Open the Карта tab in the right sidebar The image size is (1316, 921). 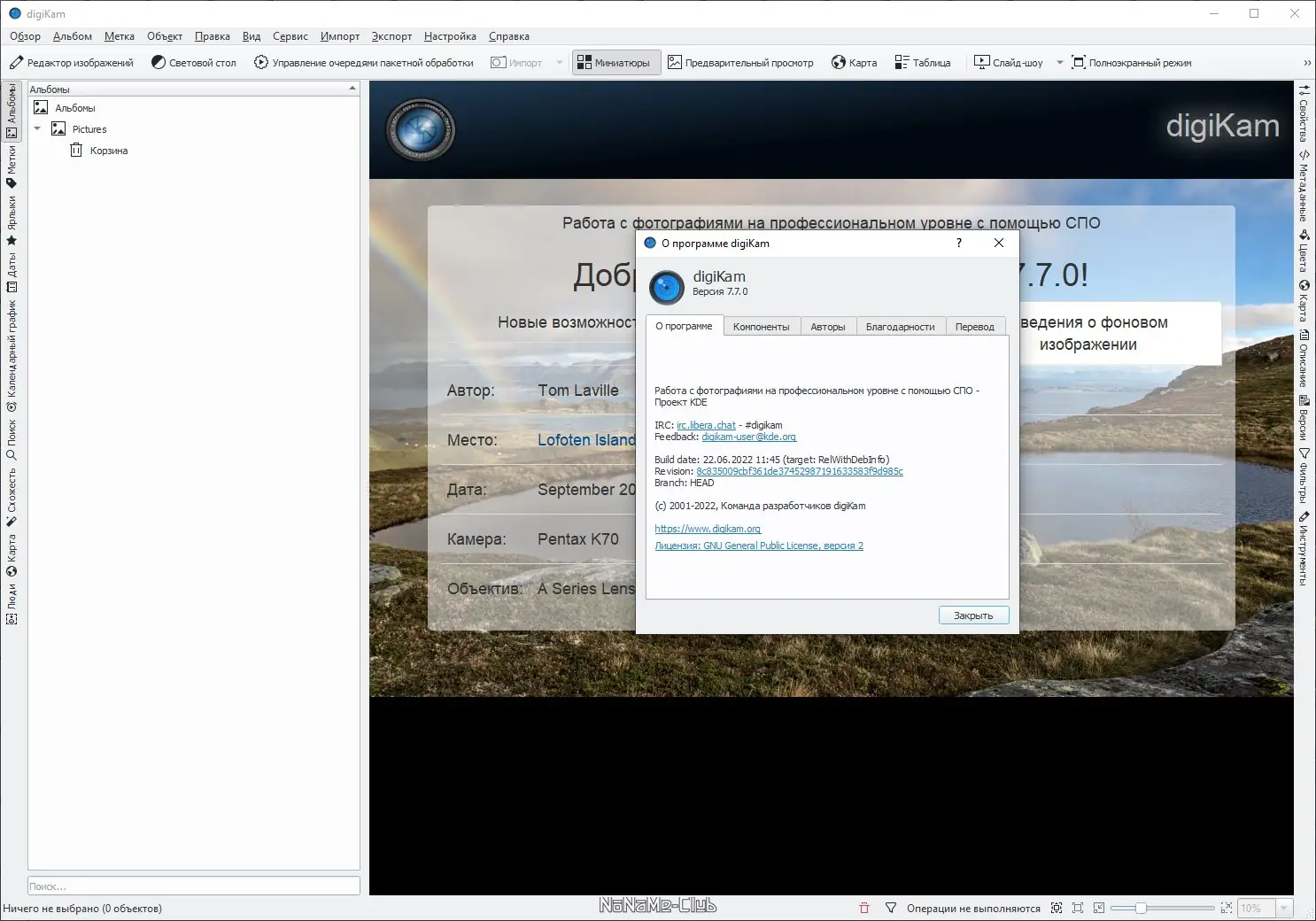[x=1304, y=301]
